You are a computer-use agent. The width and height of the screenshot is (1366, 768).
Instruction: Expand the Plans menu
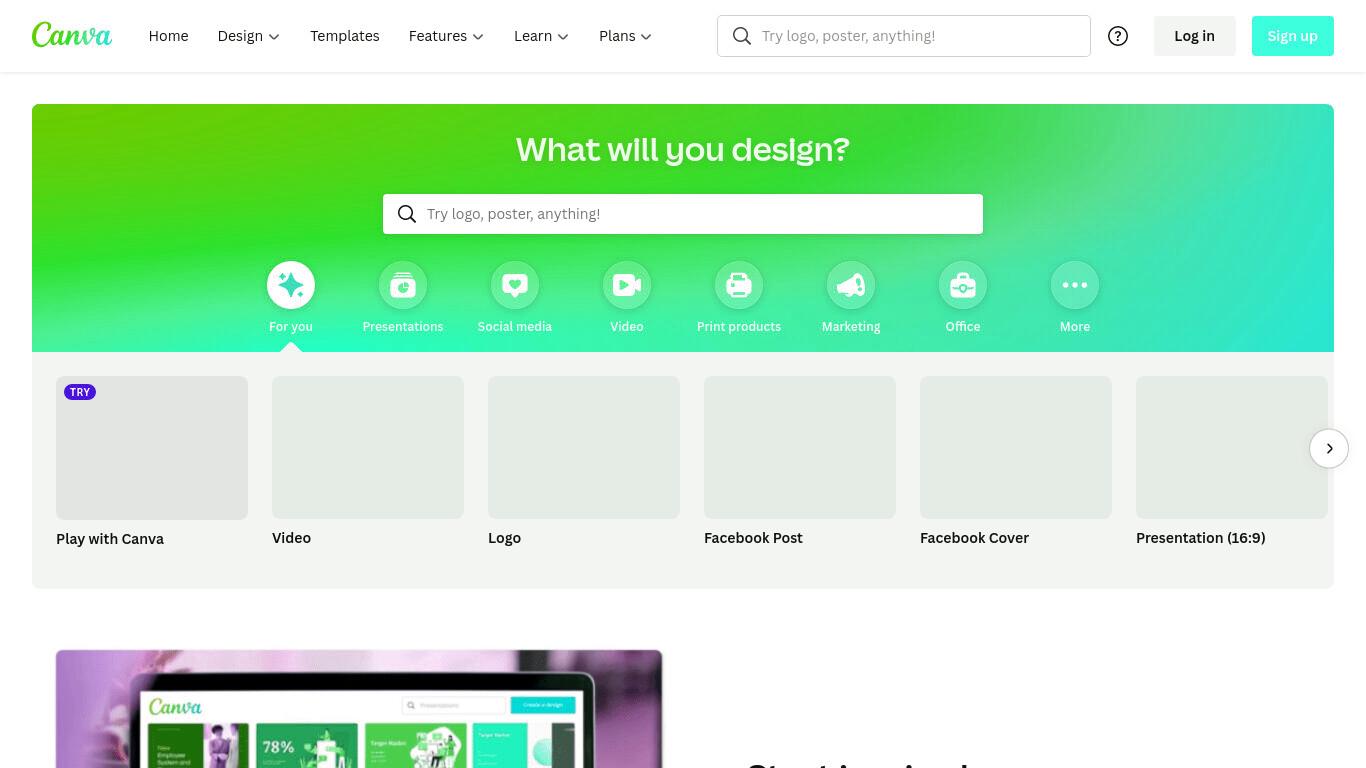point(625,36)
